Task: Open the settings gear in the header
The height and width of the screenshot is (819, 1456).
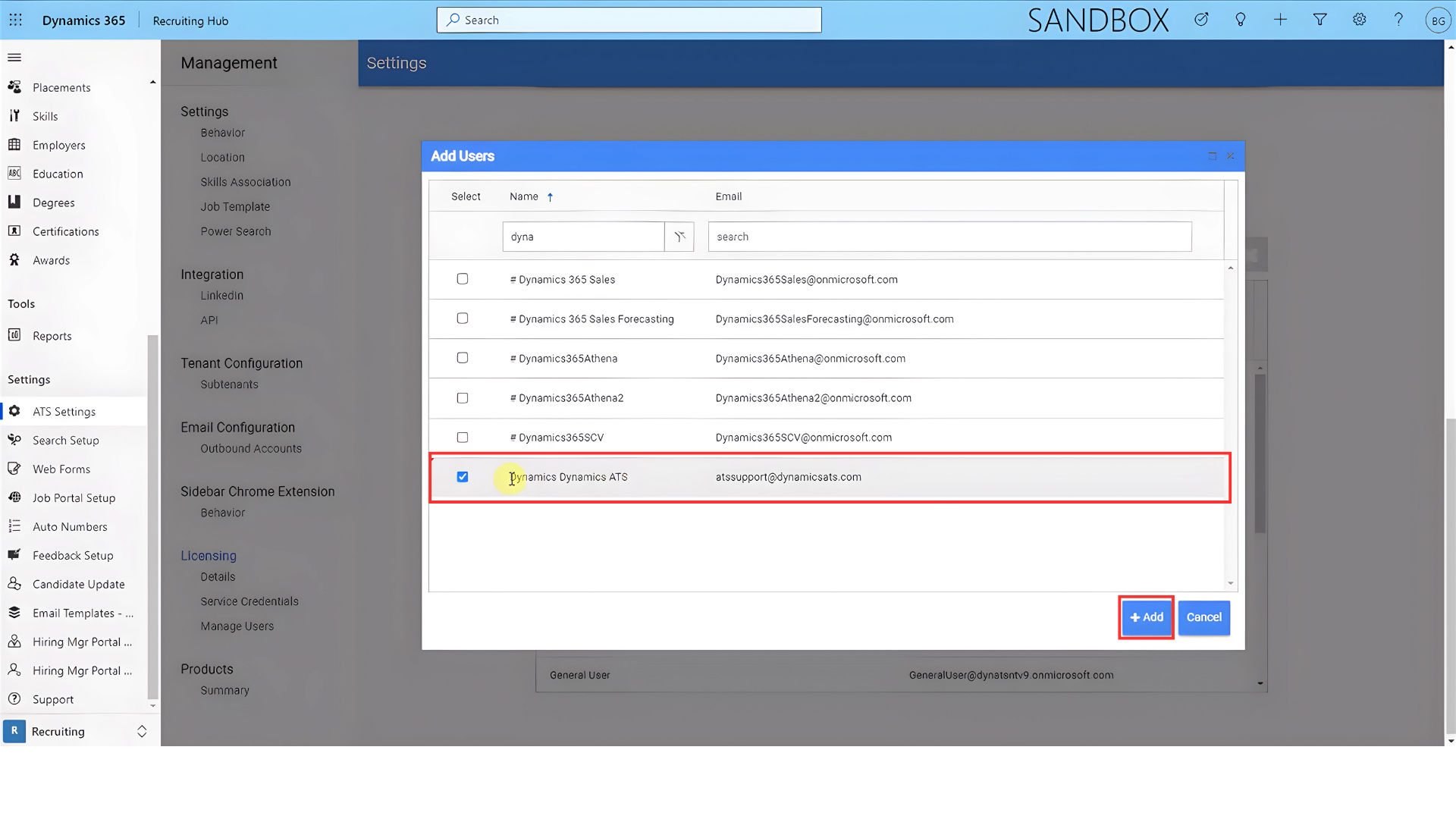Action: pyautogui.click(x=1360, y=20)
